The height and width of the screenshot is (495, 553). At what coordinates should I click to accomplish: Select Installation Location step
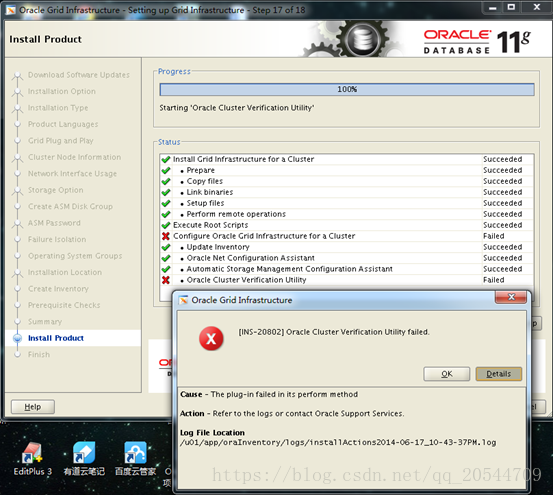65,273
